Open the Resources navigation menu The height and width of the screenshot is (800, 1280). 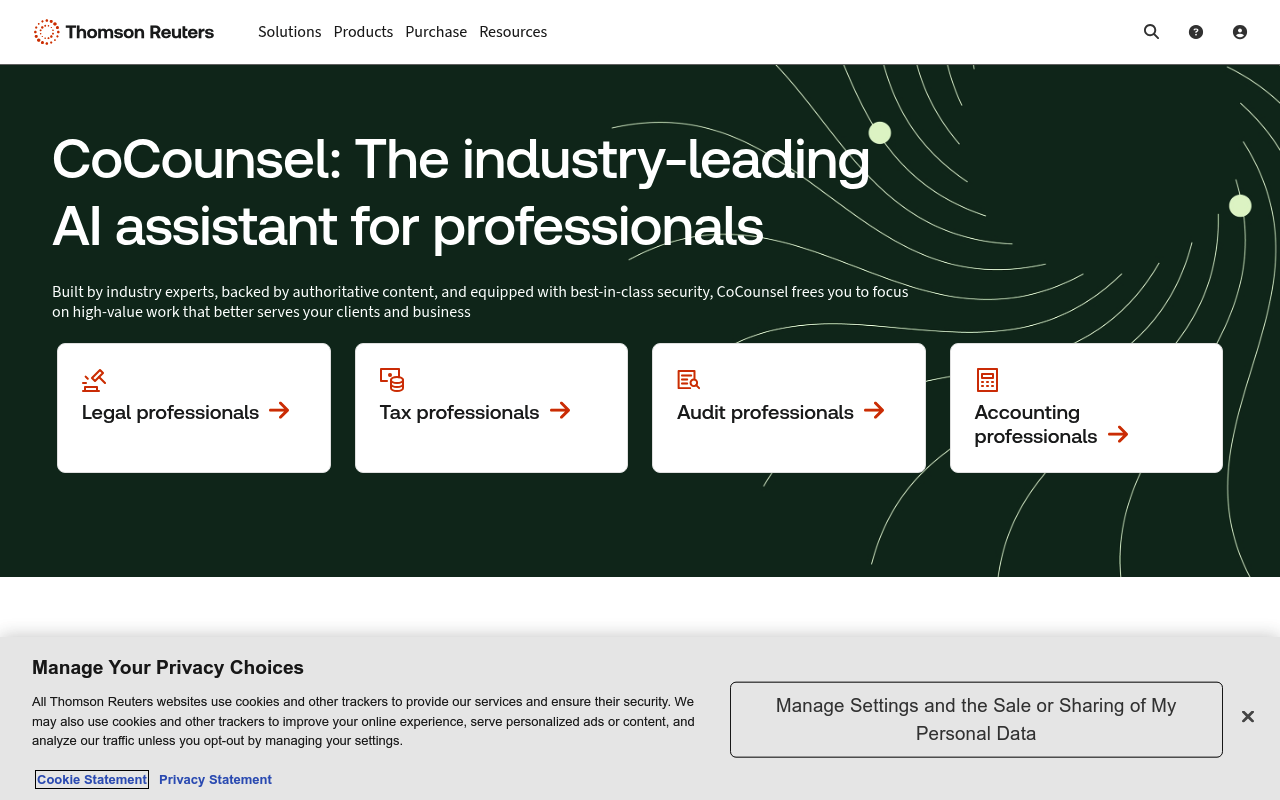[513, 32]
